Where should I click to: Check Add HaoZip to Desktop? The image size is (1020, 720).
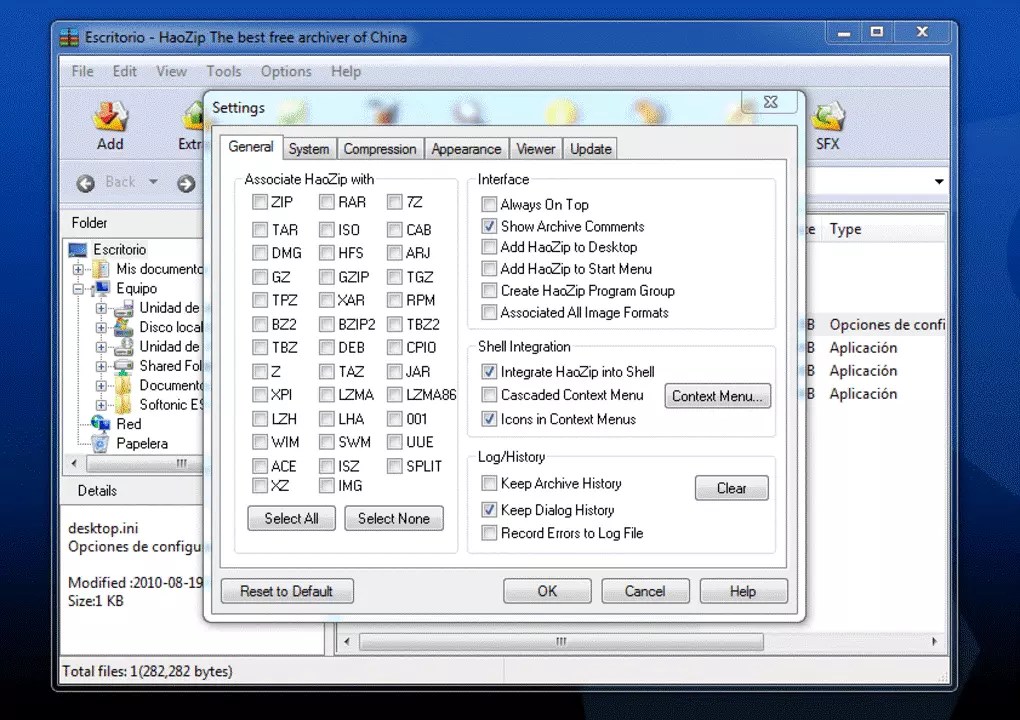(489, 247)
